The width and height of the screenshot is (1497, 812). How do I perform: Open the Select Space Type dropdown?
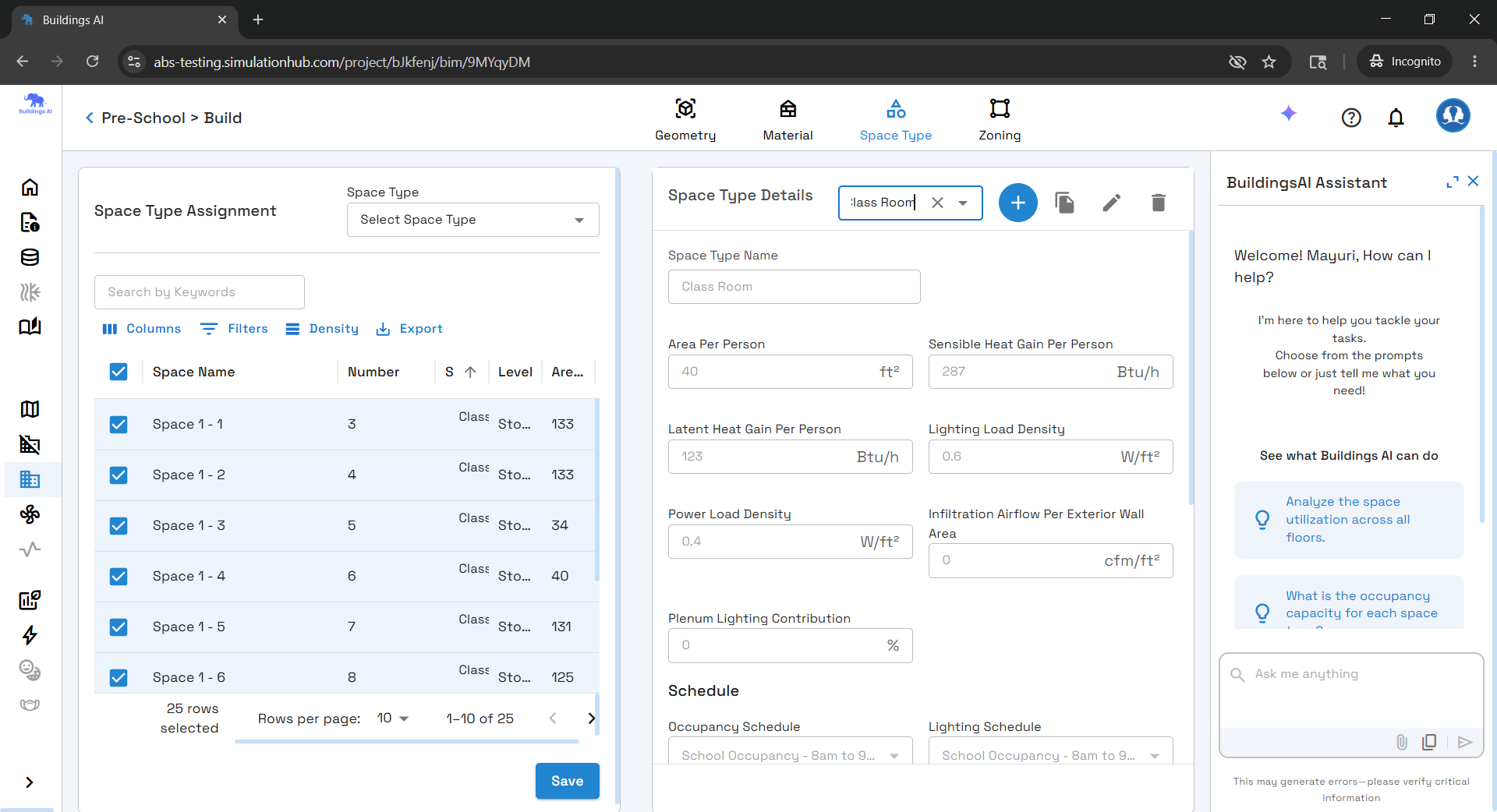point(473,220)
